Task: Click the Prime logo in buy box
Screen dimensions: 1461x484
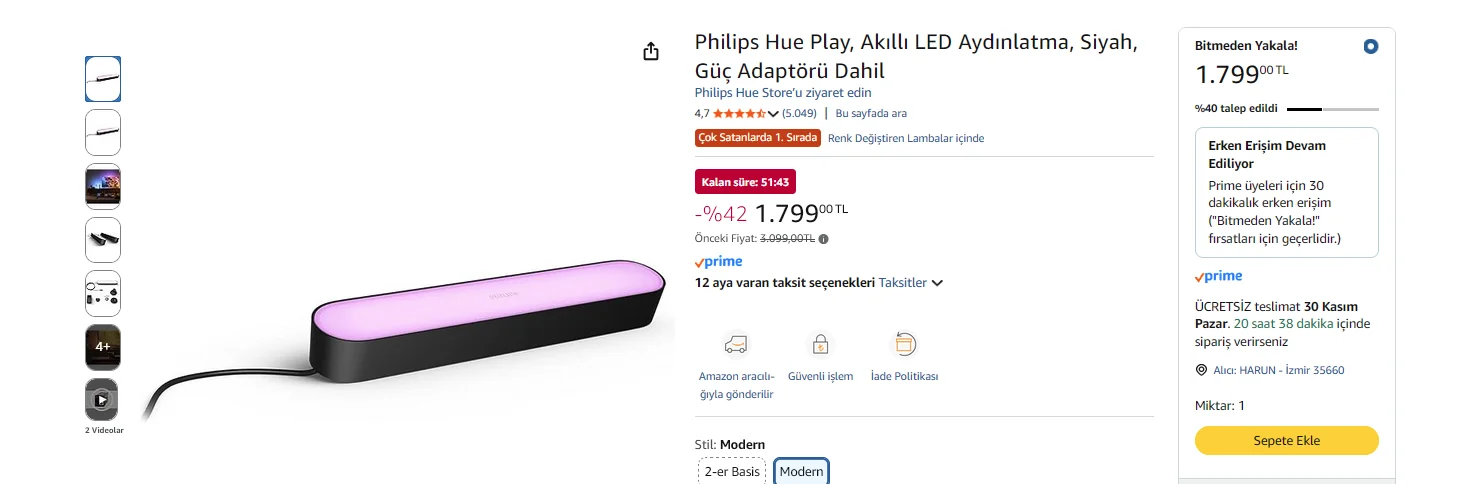Action: point(1219,276)
